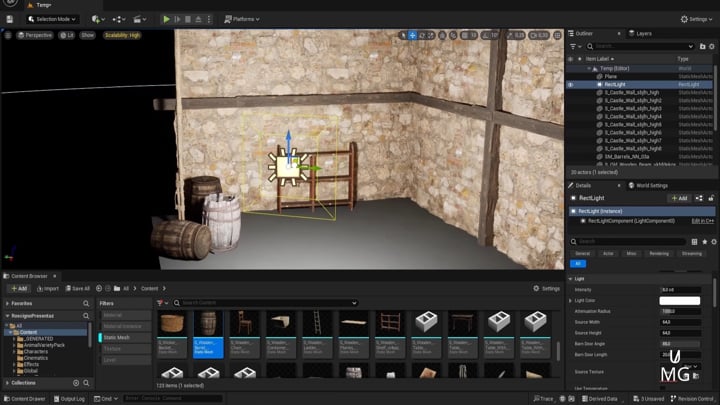Open the viewport hamburger options menu
Screen dimensions: 720x405
8,35
